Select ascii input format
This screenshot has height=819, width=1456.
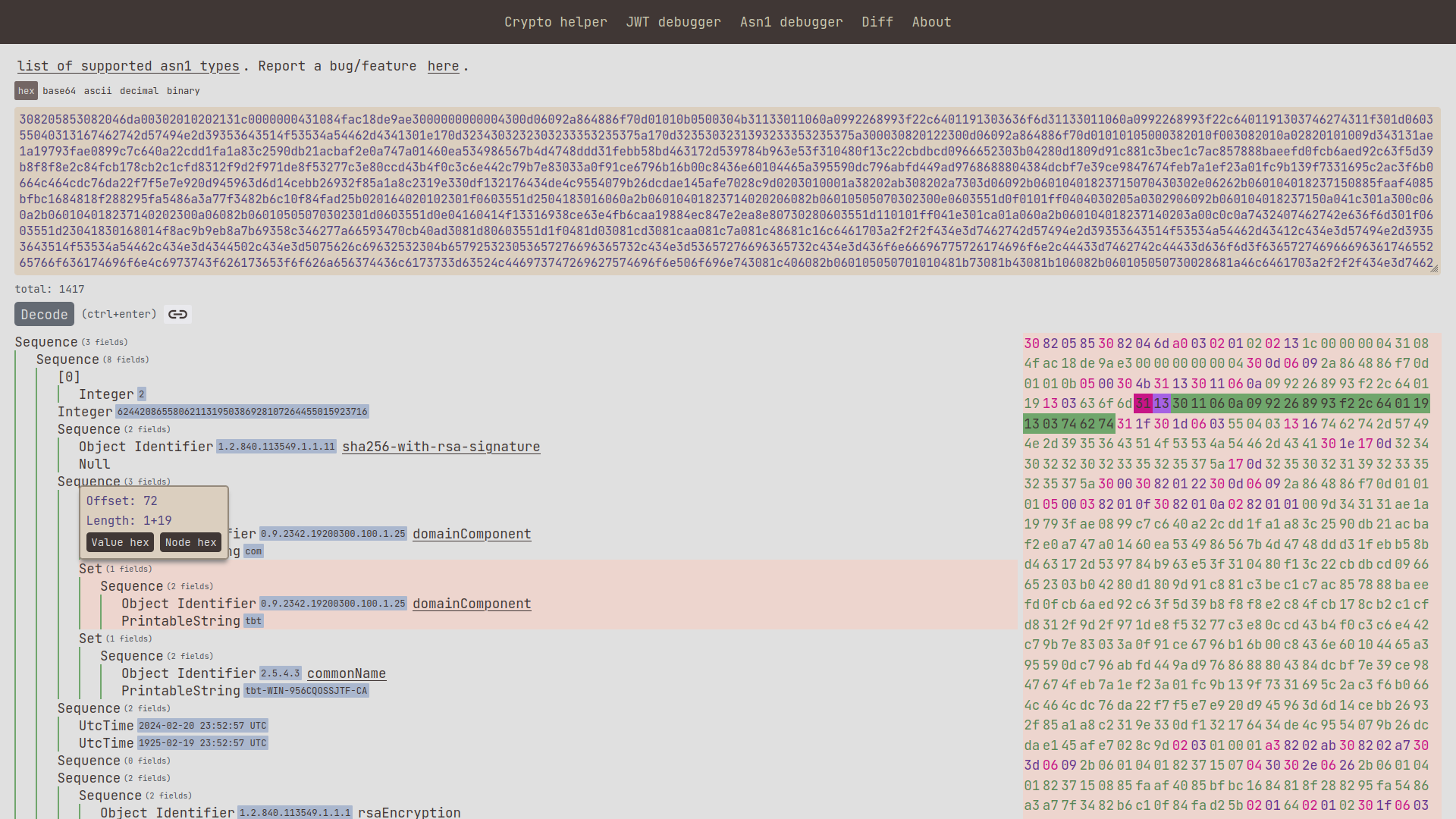point(98,91)
